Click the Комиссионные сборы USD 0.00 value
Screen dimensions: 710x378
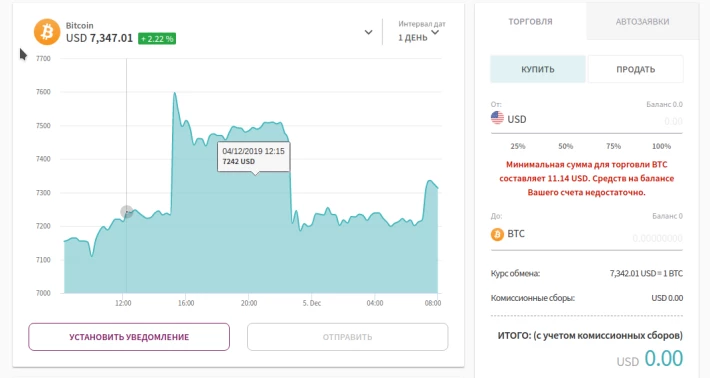(667, 298)
